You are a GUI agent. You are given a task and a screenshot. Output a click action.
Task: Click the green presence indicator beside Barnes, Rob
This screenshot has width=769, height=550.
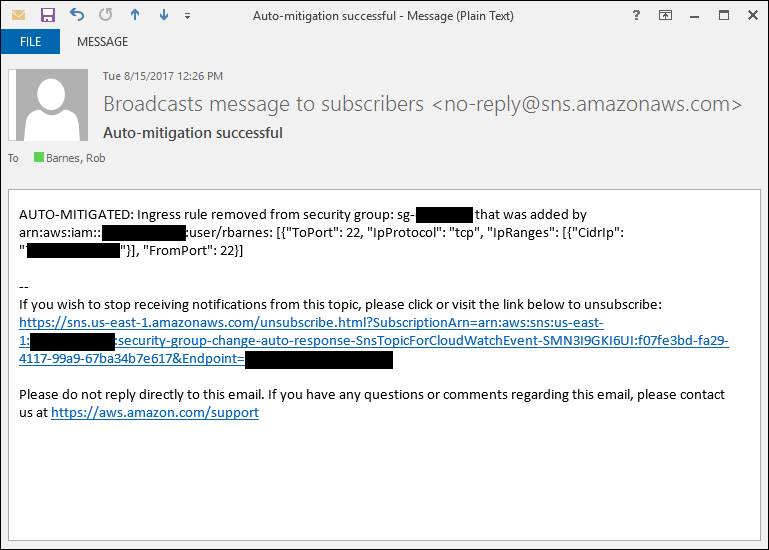(x=39, y=157)
